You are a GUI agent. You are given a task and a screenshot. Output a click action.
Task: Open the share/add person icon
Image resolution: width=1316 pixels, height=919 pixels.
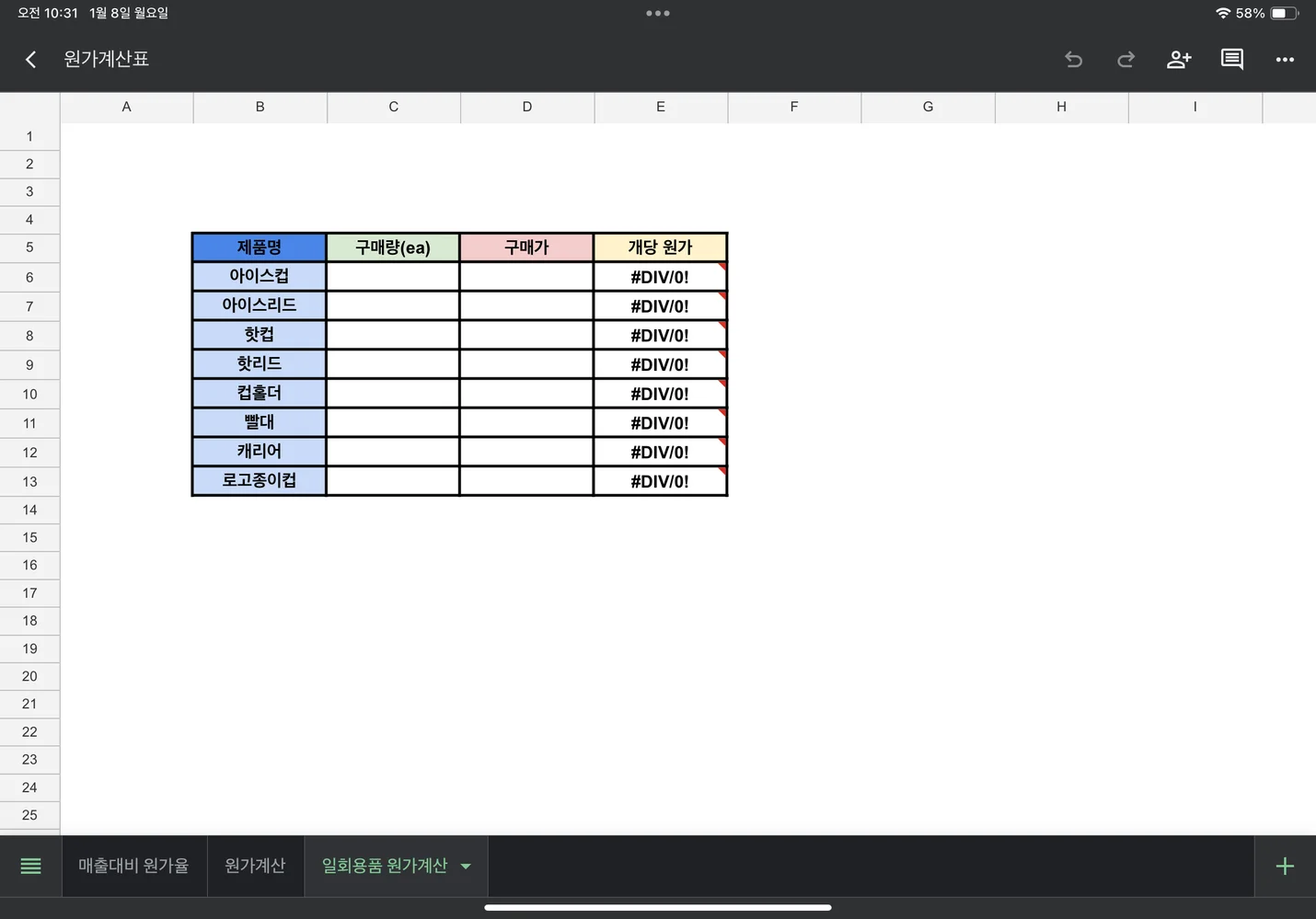[x=1179, y=60]
